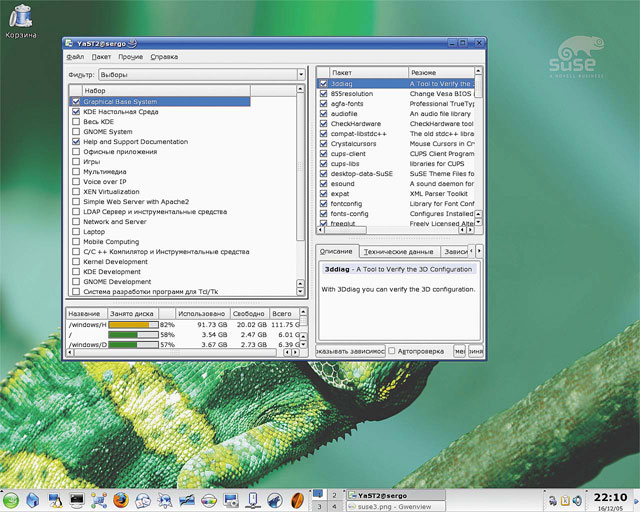The image size is (640, 512).
Task: Click the accept button at bottom right
Action: point(476,351)
